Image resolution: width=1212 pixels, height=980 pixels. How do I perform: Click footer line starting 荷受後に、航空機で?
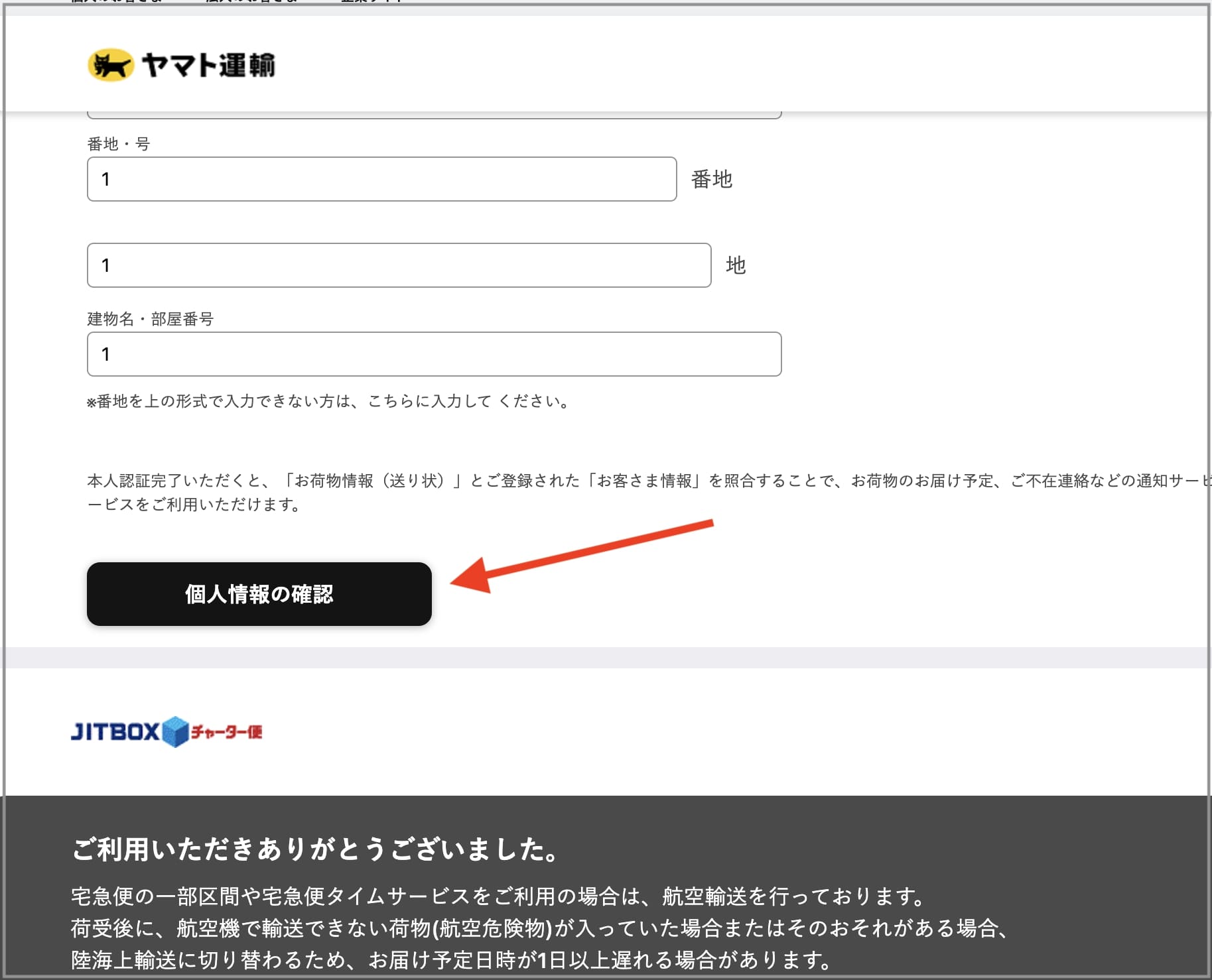(540, 928)
